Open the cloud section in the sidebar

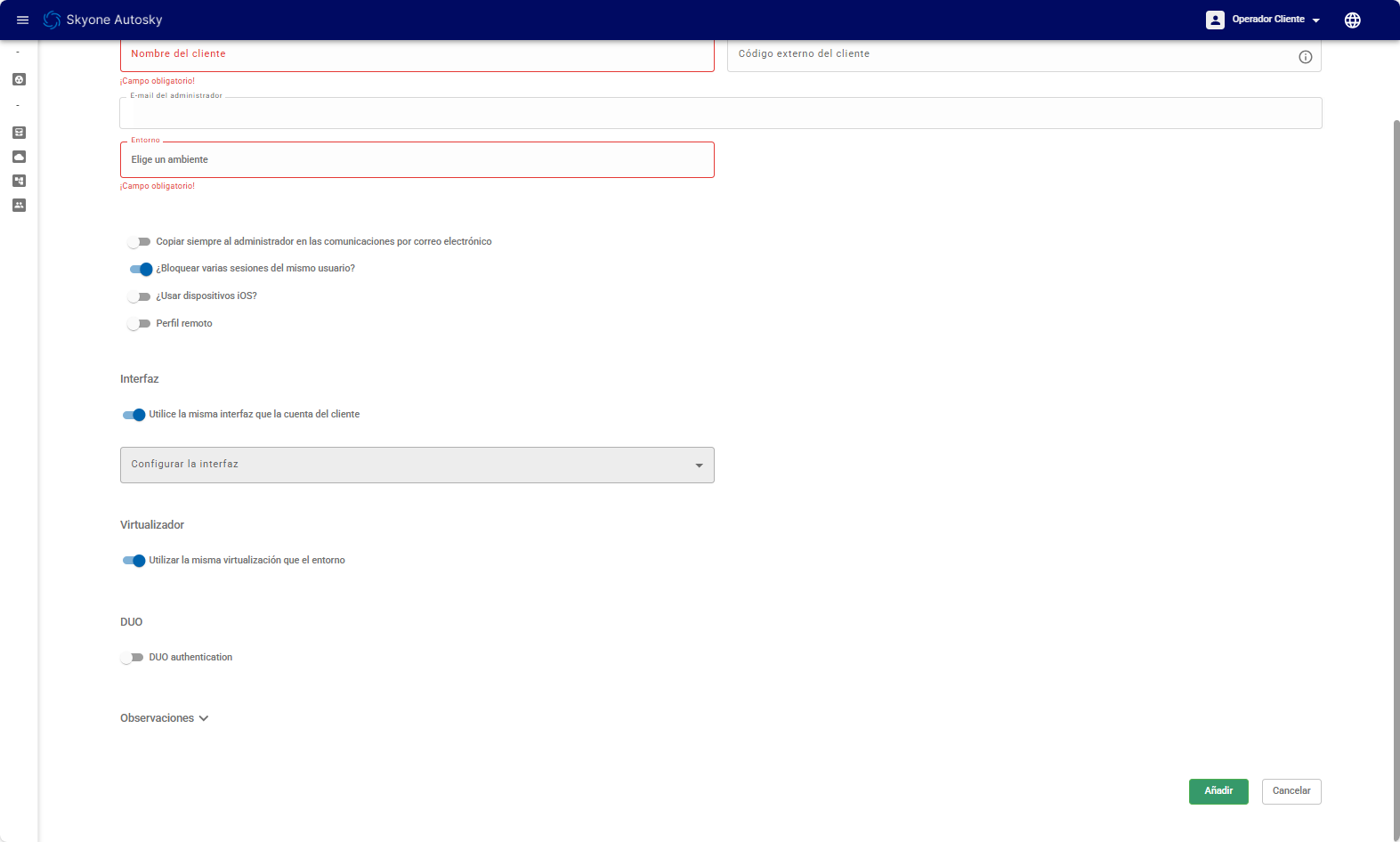(19, 157)
